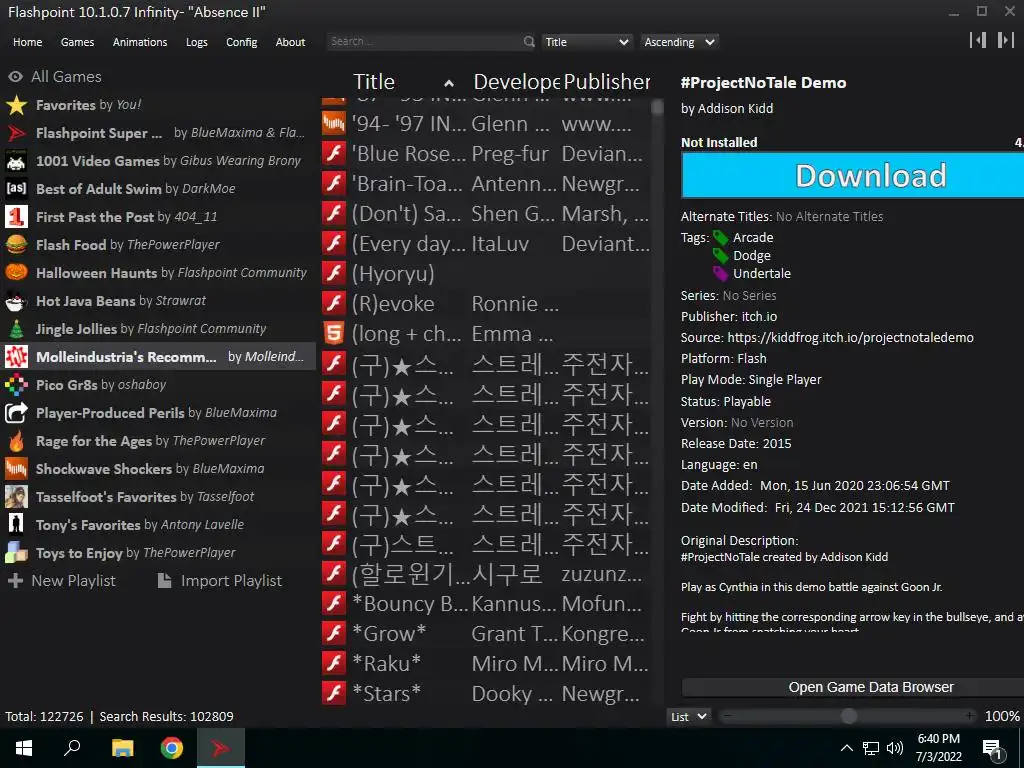The image size is (1024, 768).
Task: Click the kiddfrog.itch.io source URL
Action: coord(850,338)
